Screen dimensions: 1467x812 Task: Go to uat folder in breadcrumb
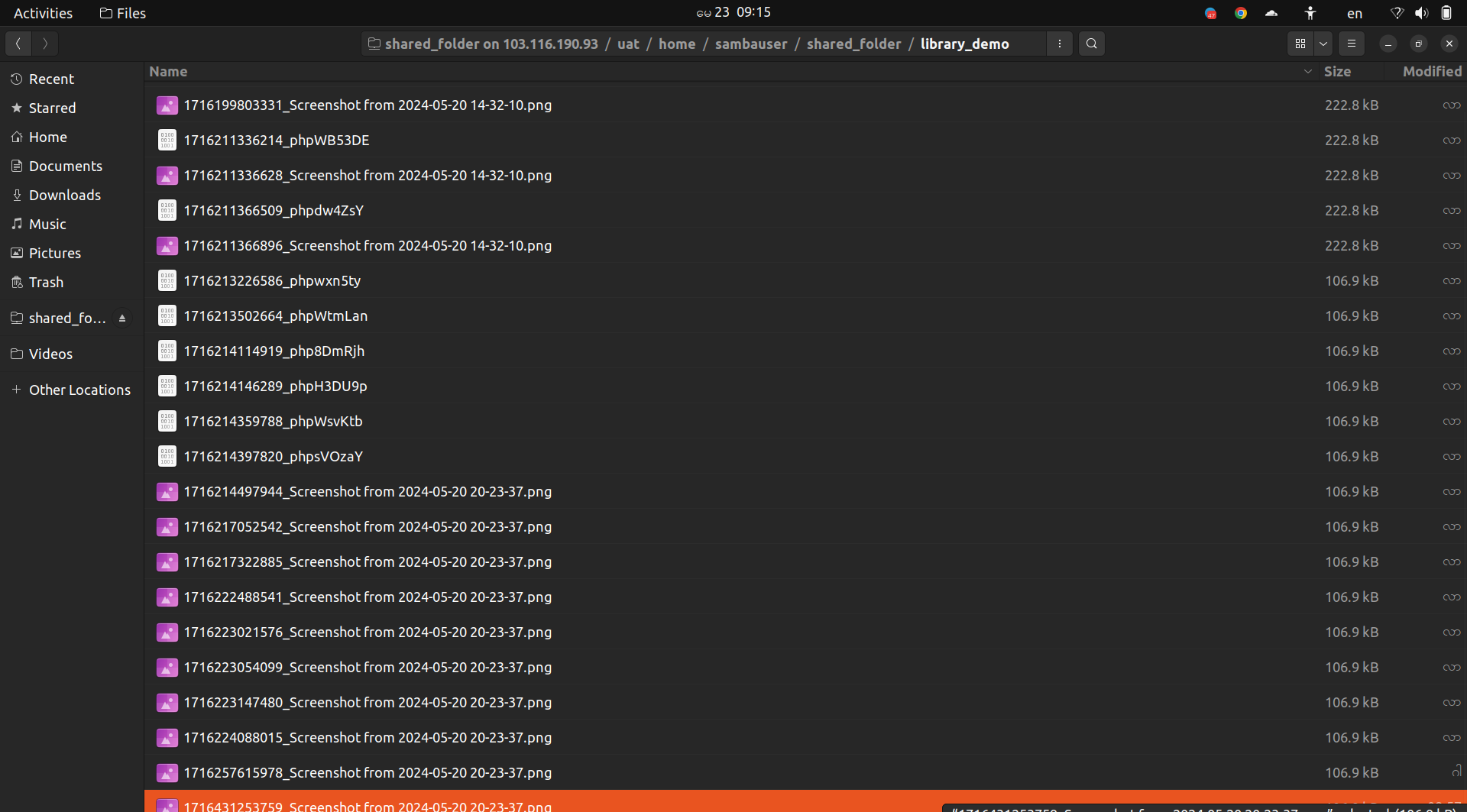click(627, 44)
